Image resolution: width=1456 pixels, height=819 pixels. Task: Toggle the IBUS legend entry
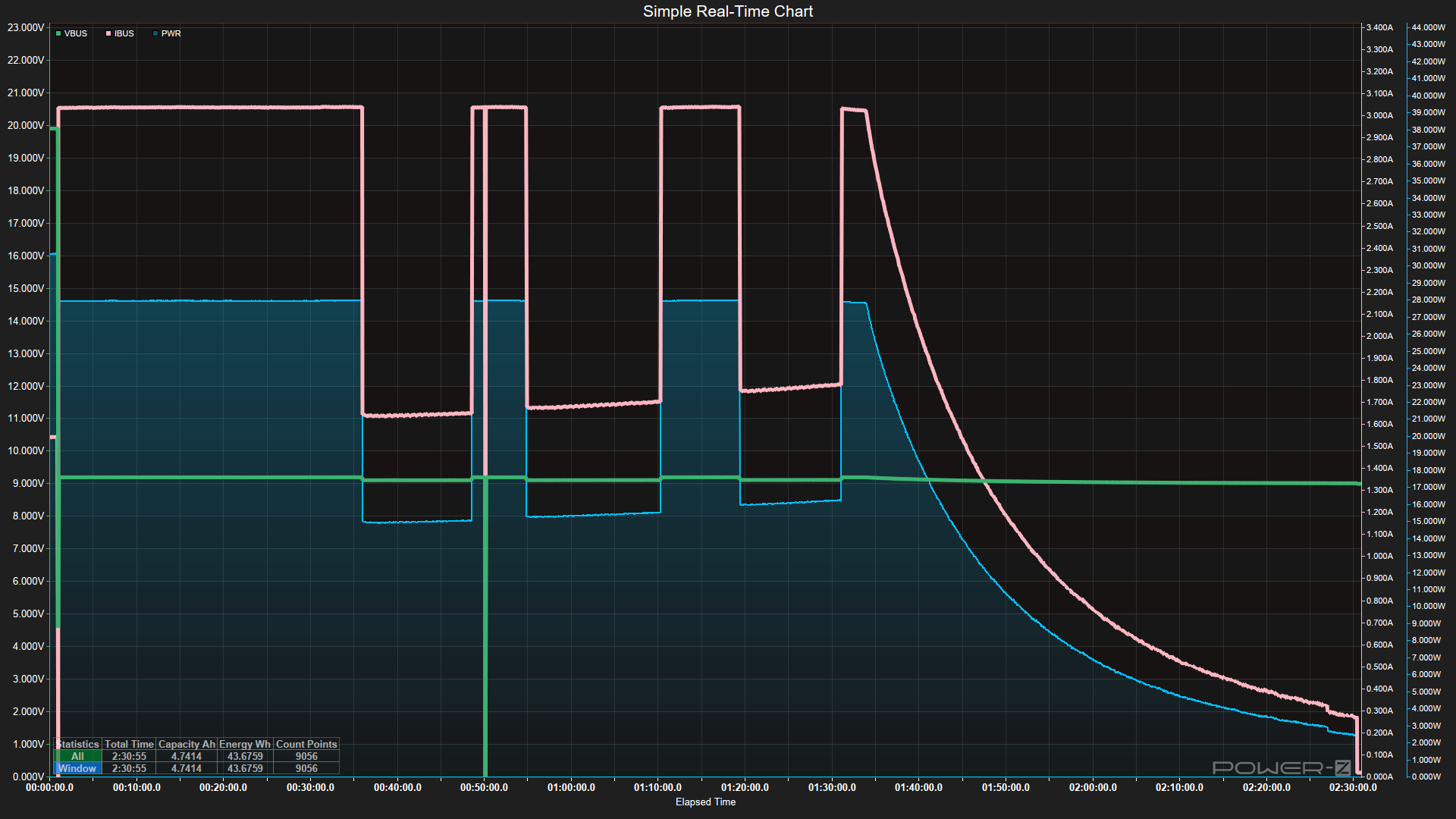pos(120,33)
